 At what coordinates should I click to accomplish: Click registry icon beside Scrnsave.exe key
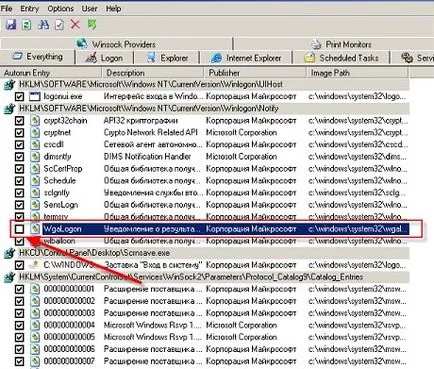[x=10, y=253]
